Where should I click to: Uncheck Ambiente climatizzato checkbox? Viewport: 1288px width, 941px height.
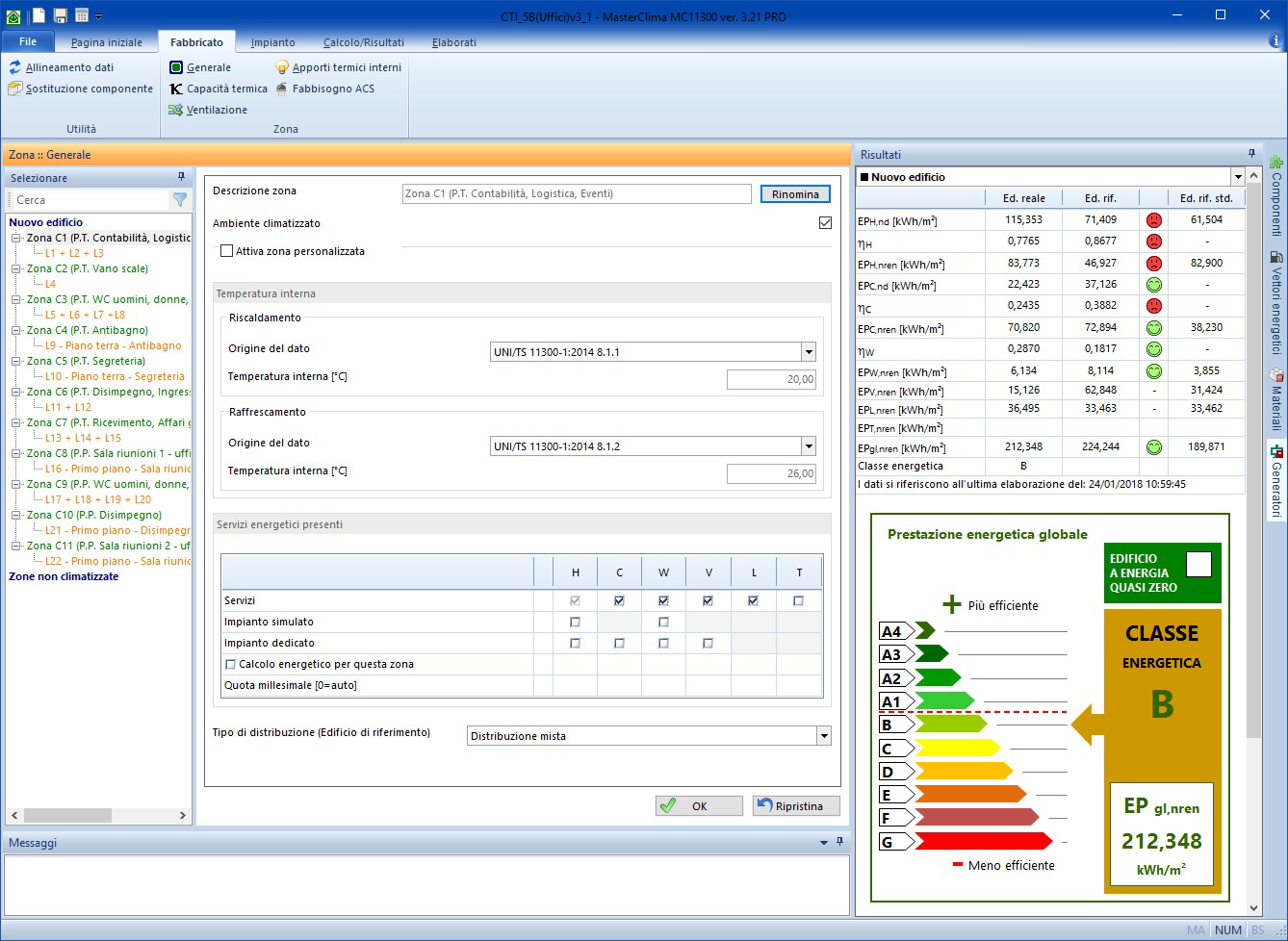click(x=825, y=223)
